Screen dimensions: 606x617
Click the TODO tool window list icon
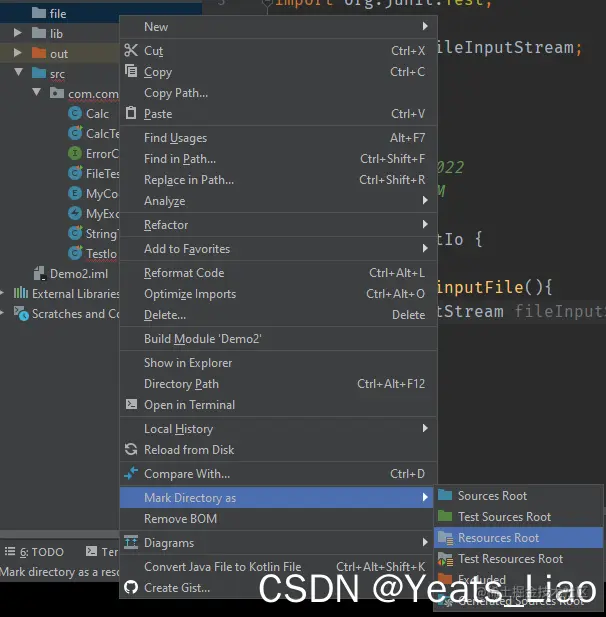pyautogui.click(x=10, y=551)
